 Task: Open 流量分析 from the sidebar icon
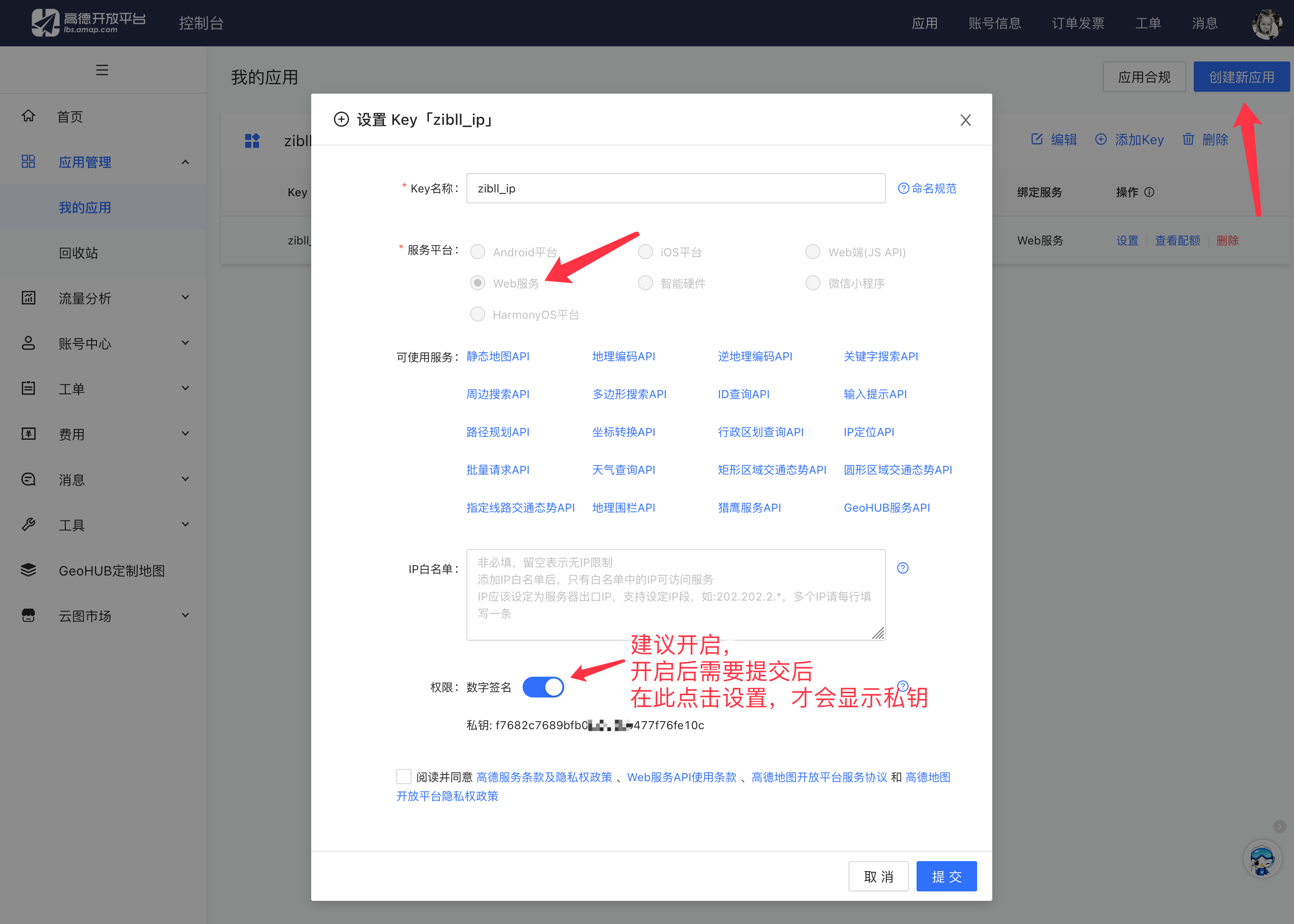(28, 297)
